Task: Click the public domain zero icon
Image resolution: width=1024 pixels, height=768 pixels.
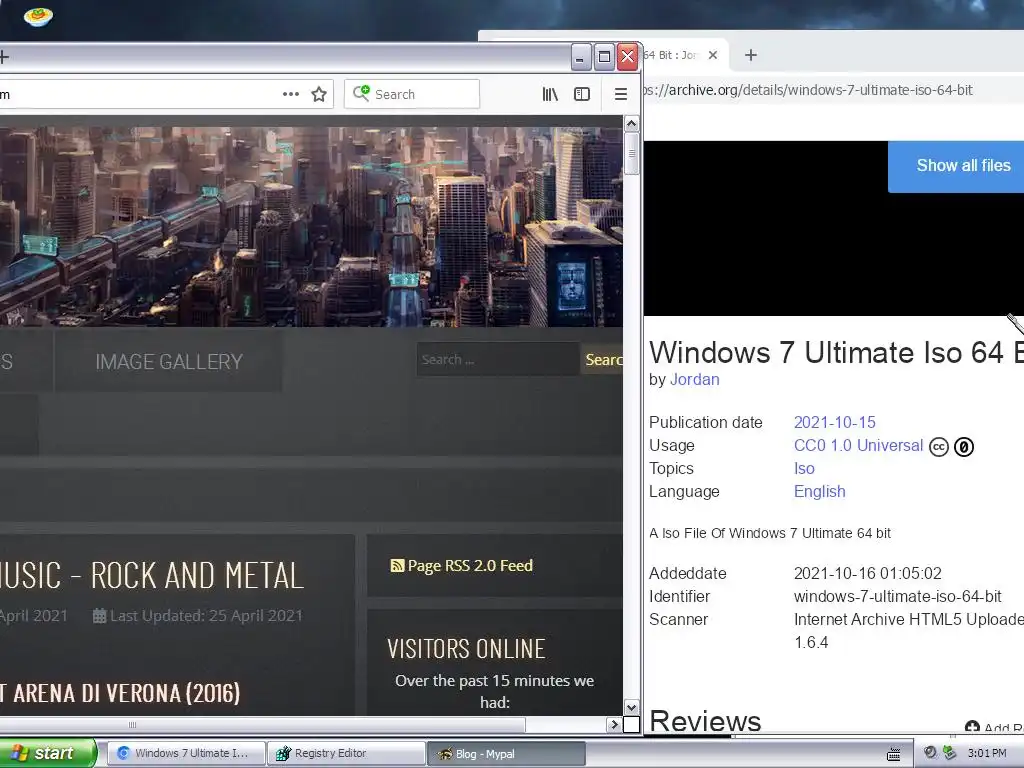Action: 964,447
